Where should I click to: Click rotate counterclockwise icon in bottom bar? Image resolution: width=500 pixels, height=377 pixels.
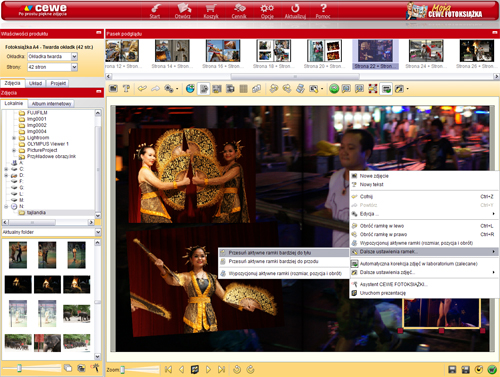tap(237, 369)
